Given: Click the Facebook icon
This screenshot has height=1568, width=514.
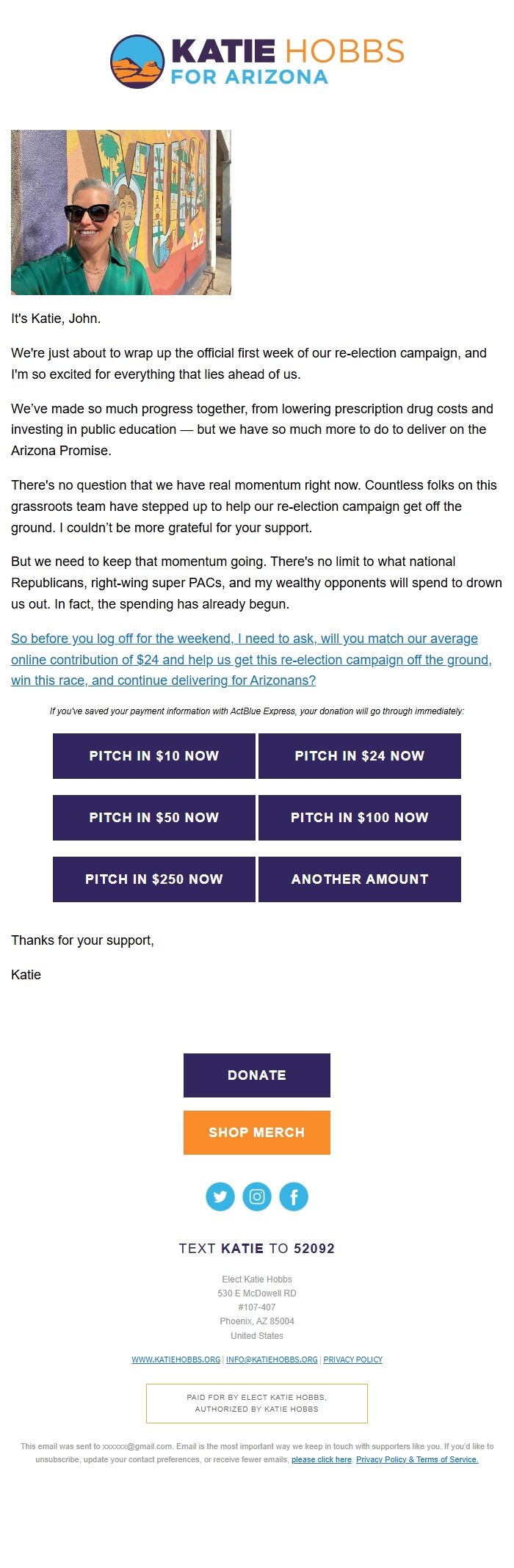Looking at the screenshot, I should click(294, 1197).
